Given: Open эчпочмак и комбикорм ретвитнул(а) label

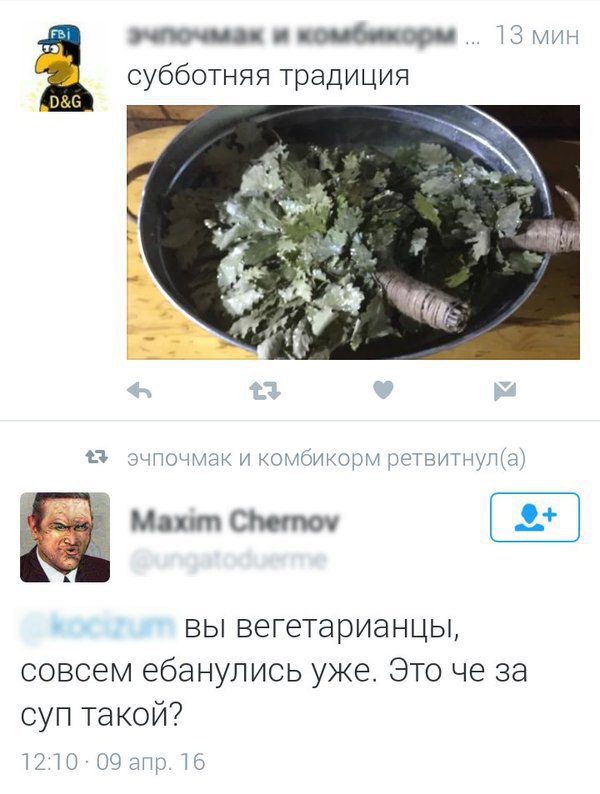Looking at the screenshot, I should 327,458.
